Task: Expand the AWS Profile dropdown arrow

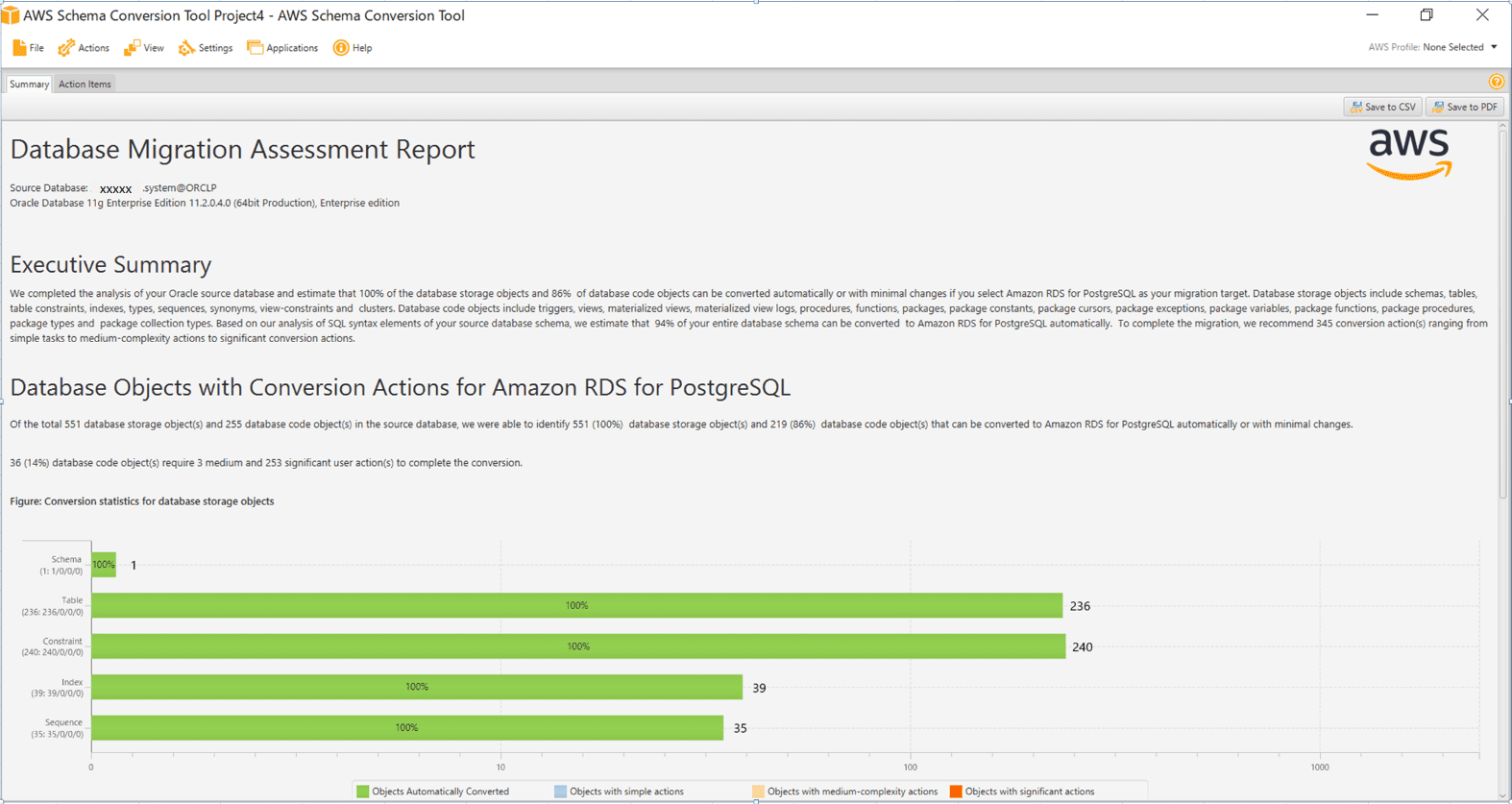Action: click(x=1494, y=47)
